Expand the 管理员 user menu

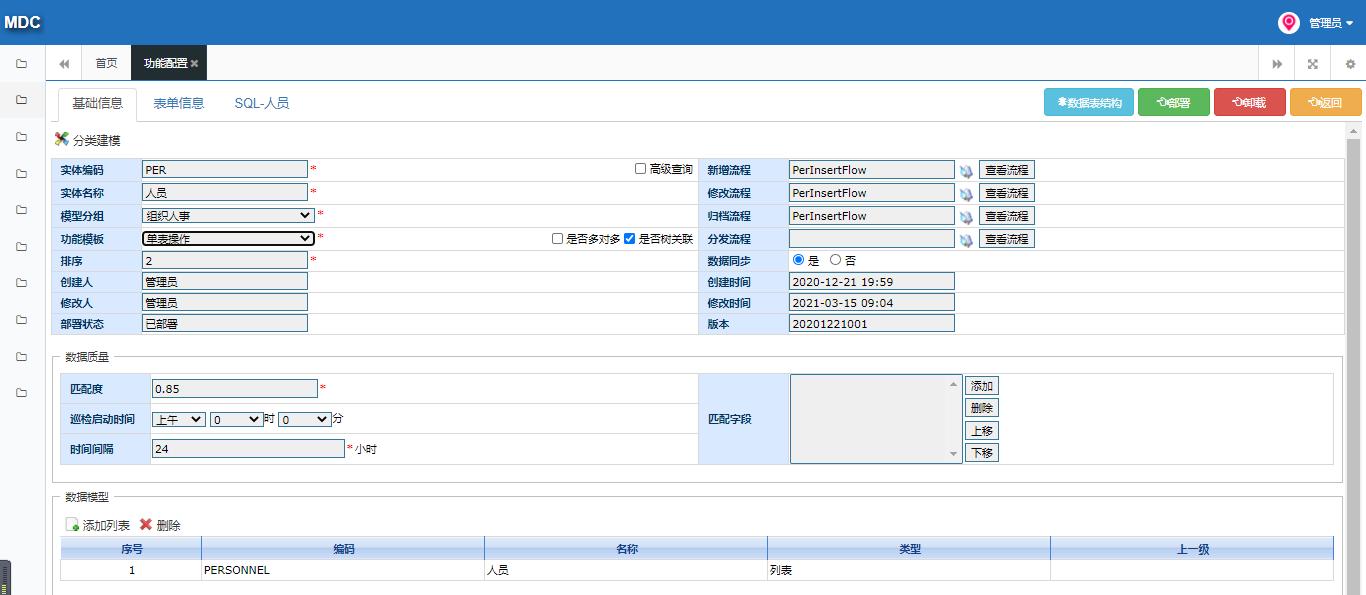[1331, 23]
